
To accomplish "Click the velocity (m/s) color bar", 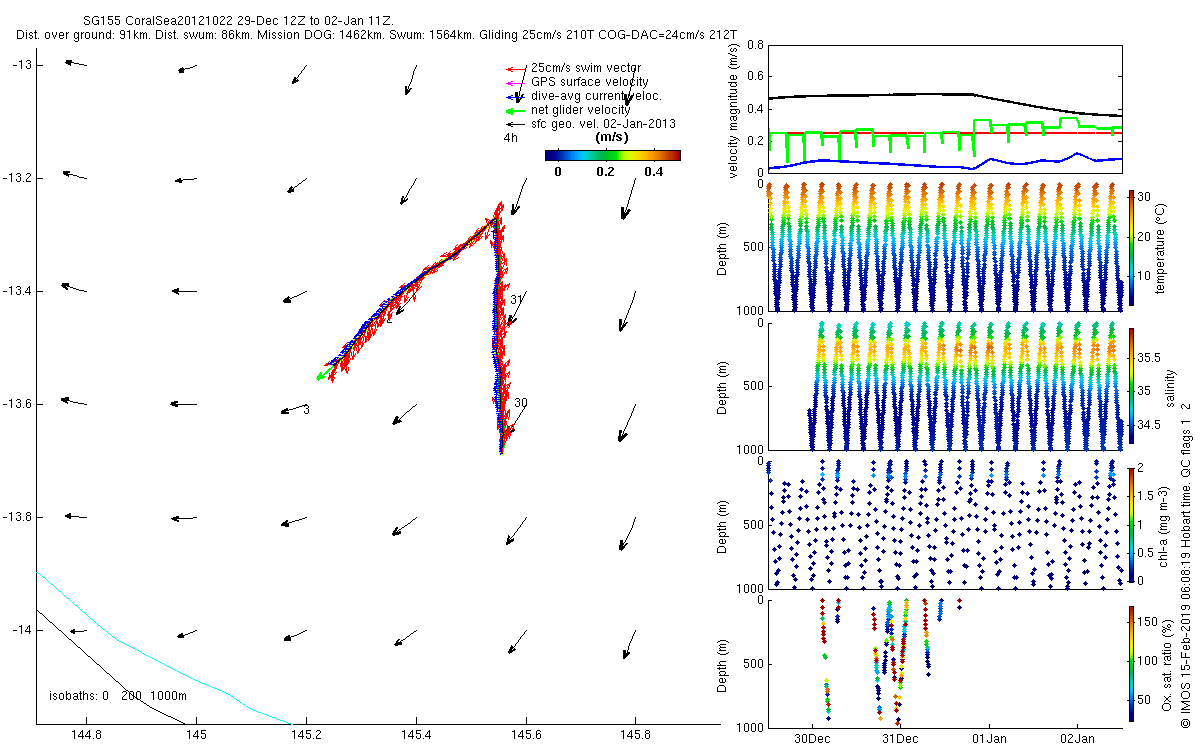I will pyautogui.click(x=612, y=155).
